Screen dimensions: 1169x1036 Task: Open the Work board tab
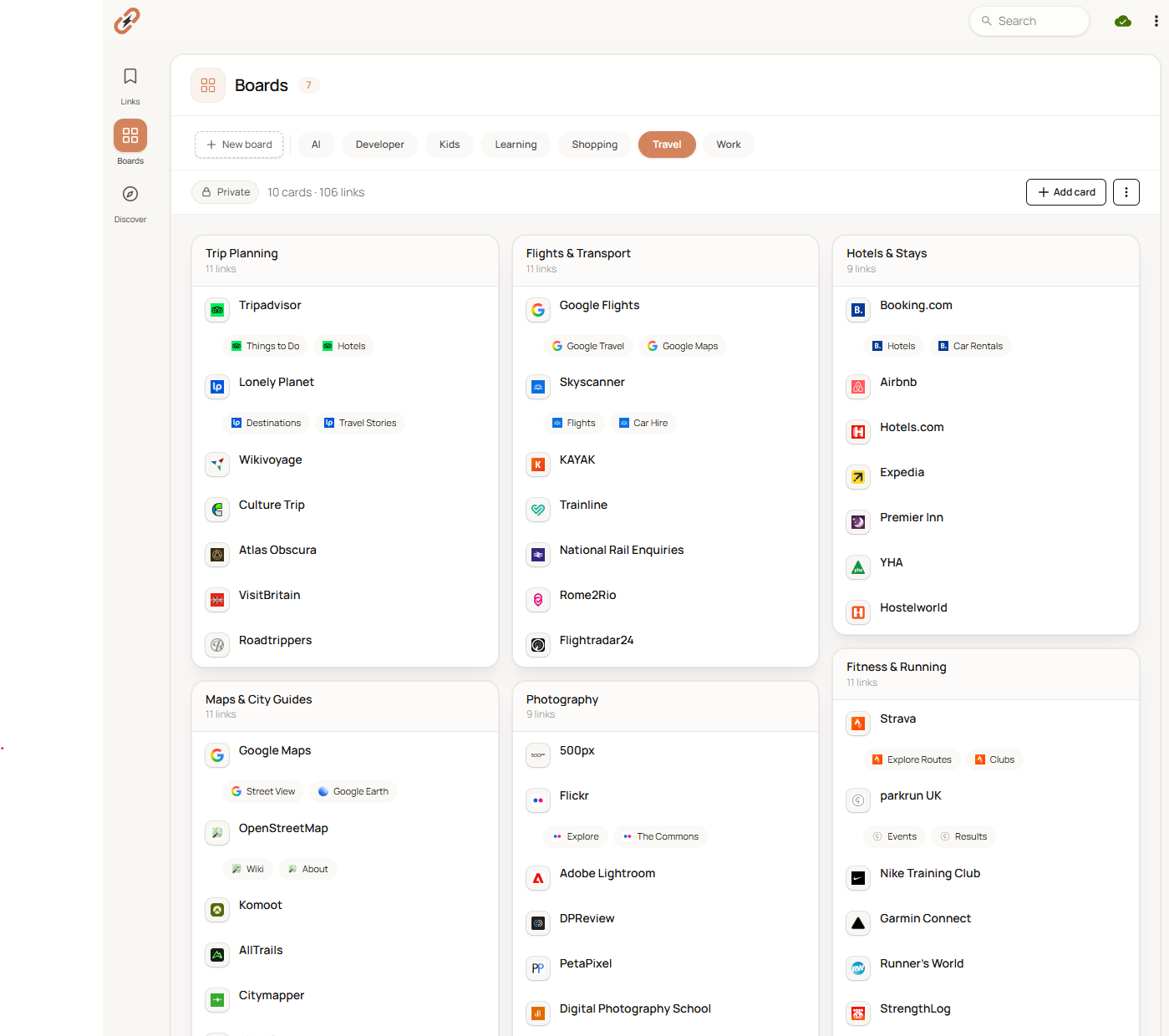point(729,145)
